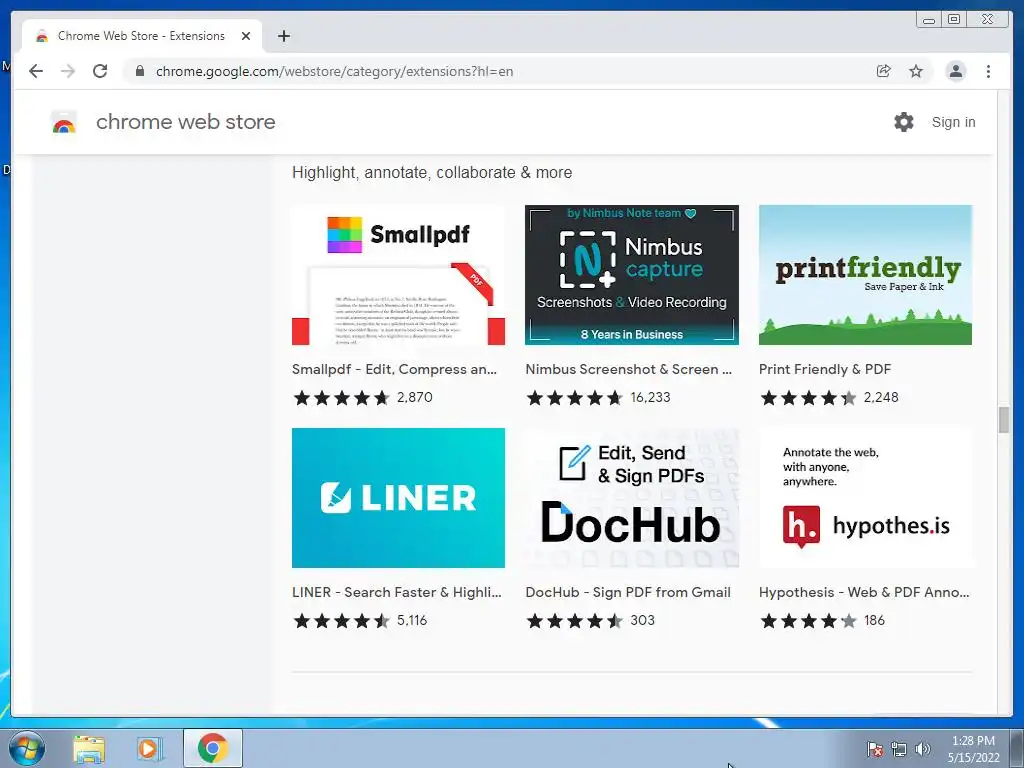This screenshot has width=1024, height=768.
Task: Open the LINER extension thumbnail
Action: (x=398, y=498)
